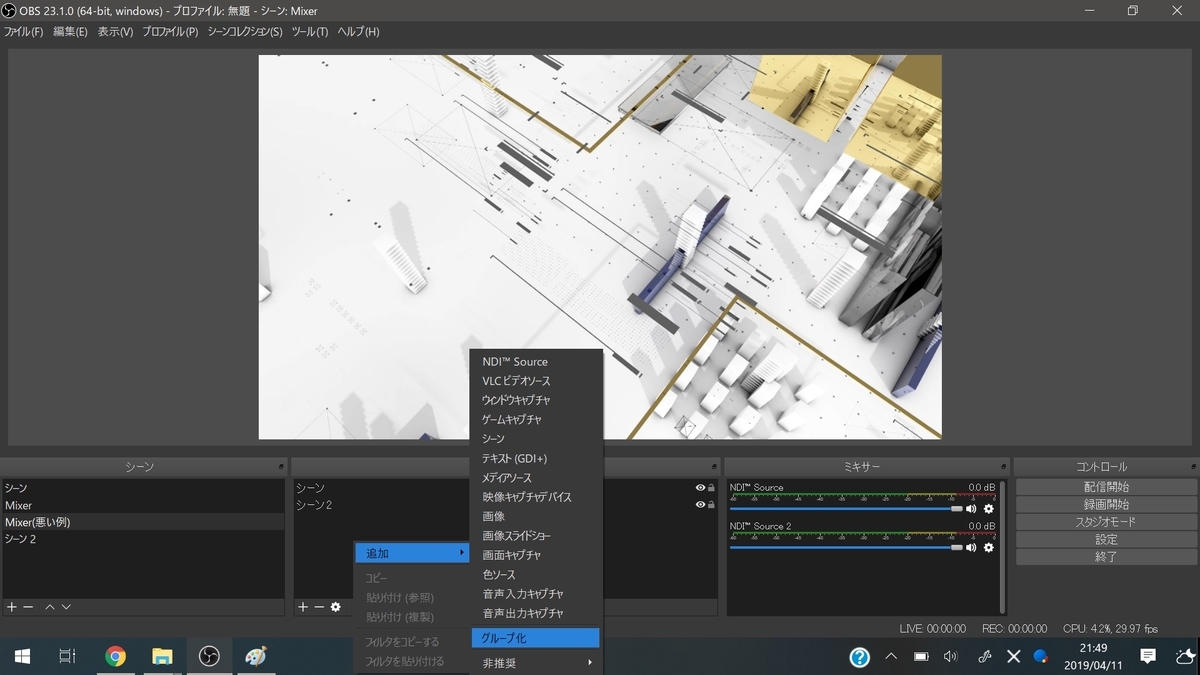Select 音声出力キャプチャ from add menu
The width and height of the screenshot is (1200, 675).
tap(535, 613)
